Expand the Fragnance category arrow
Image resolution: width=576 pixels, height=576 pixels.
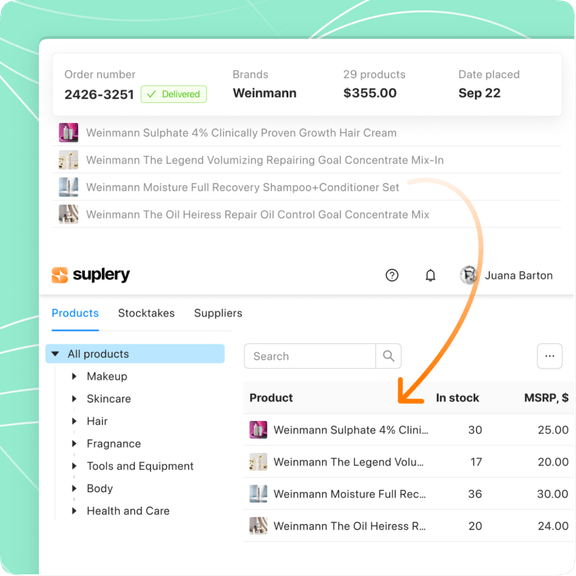point(74,444)
